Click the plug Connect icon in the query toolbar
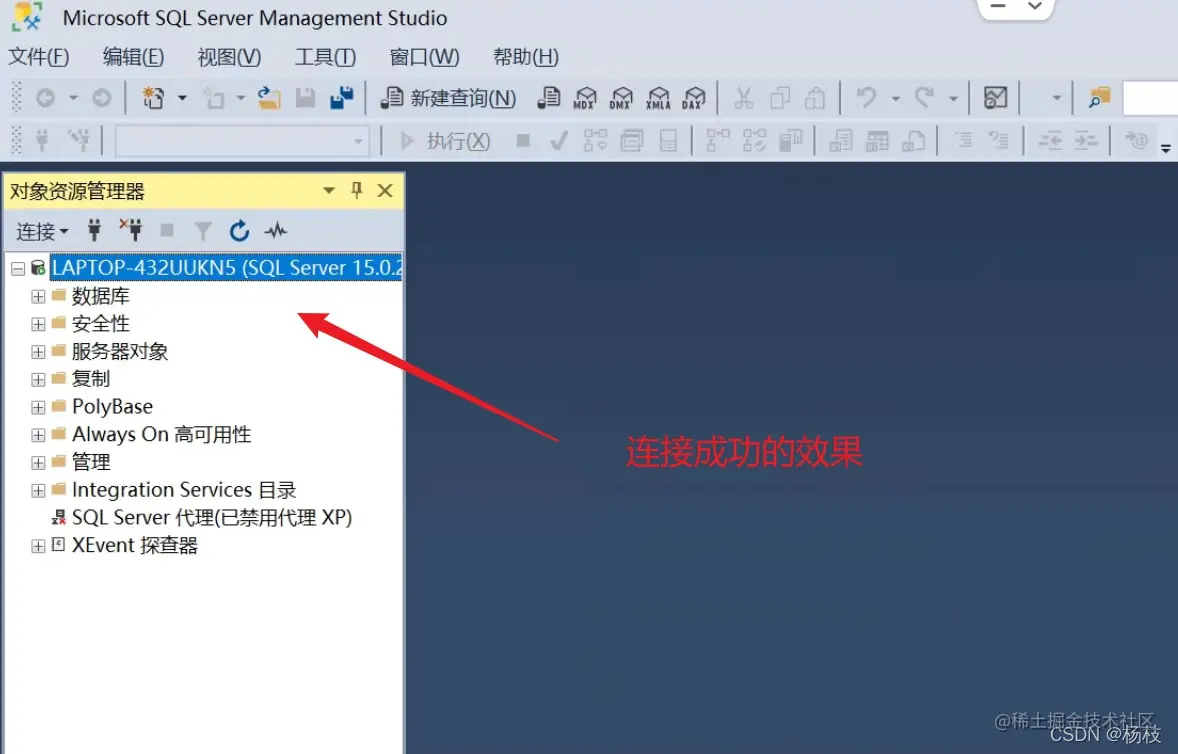Viewport: 1178px width, 754px height. click(x=42, y=140)
